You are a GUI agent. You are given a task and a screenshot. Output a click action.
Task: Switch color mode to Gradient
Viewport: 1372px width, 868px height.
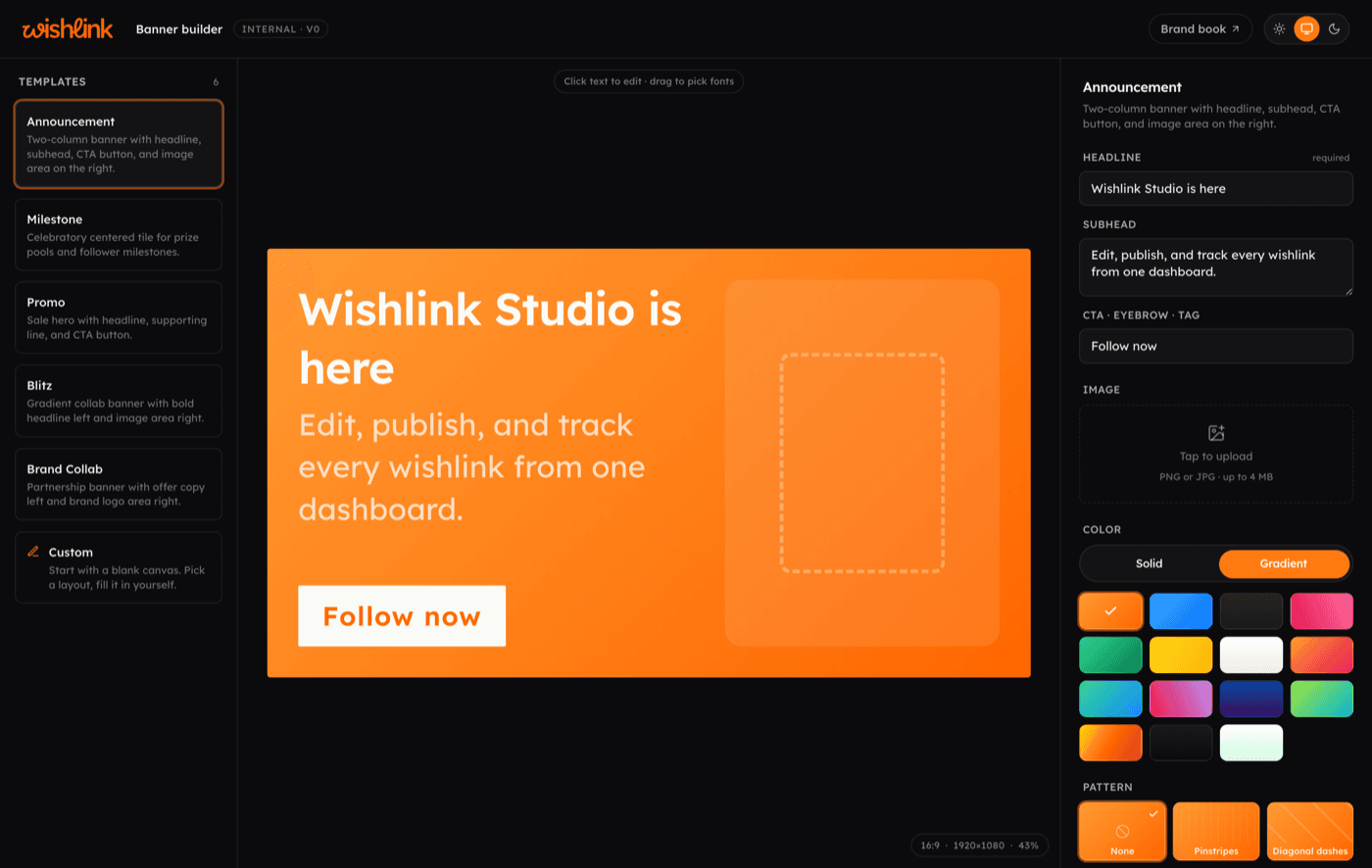(x=1284, y=563)
